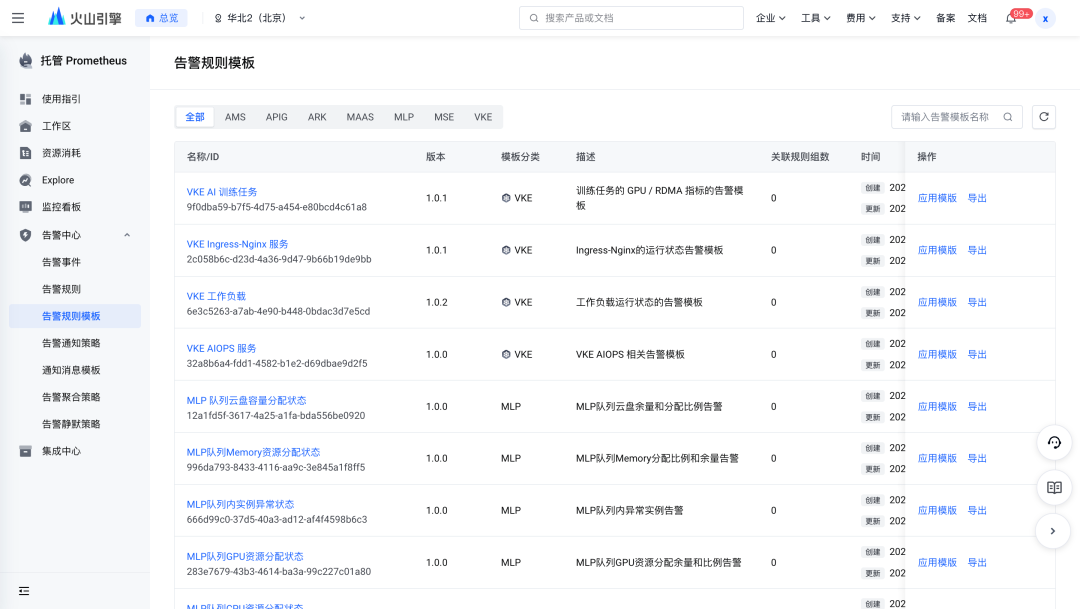Open the Explore page in sidebar

click(x=58, y=180)
